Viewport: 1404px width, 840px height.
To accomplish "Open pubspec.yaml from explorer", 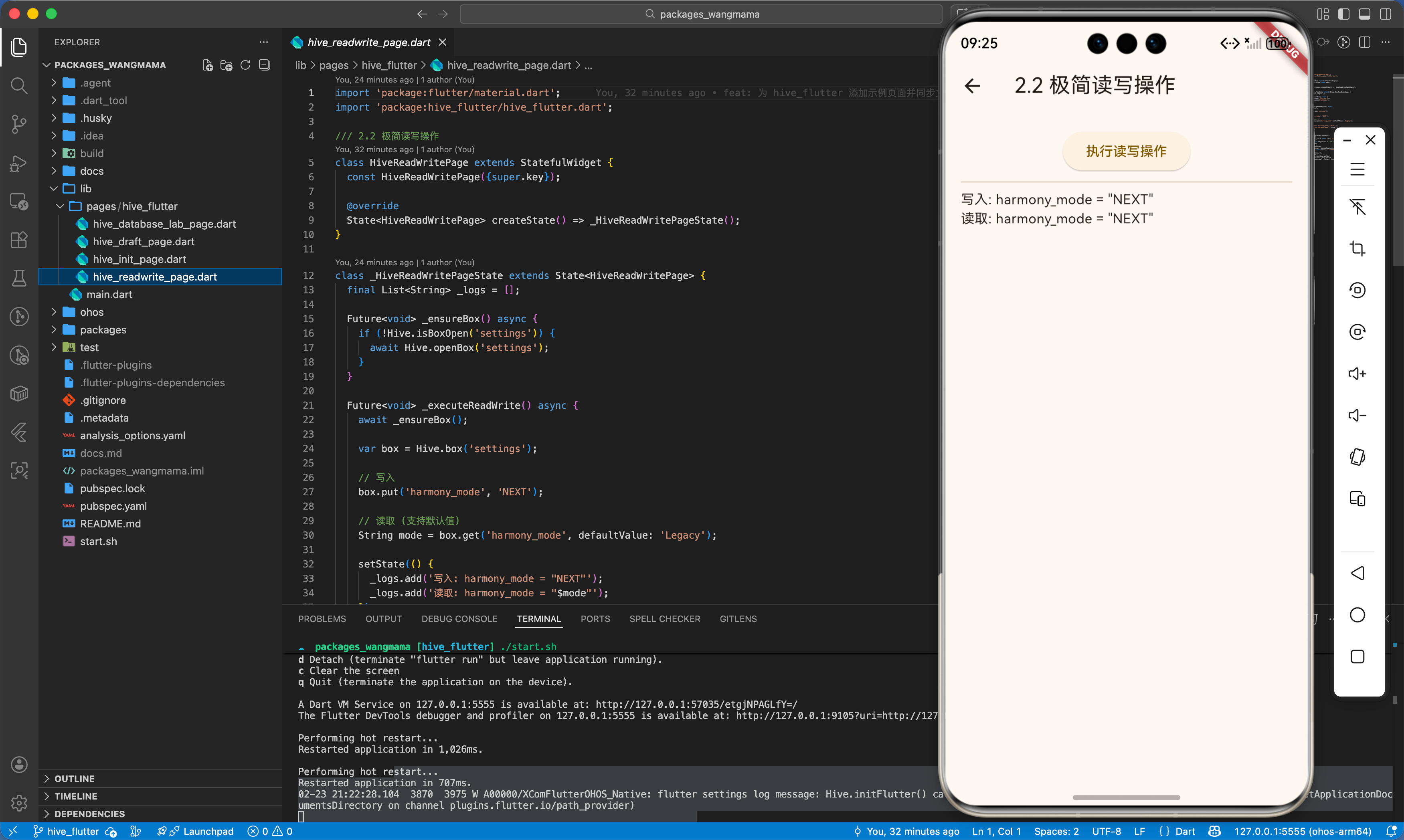I will click(x=113, y=506).
